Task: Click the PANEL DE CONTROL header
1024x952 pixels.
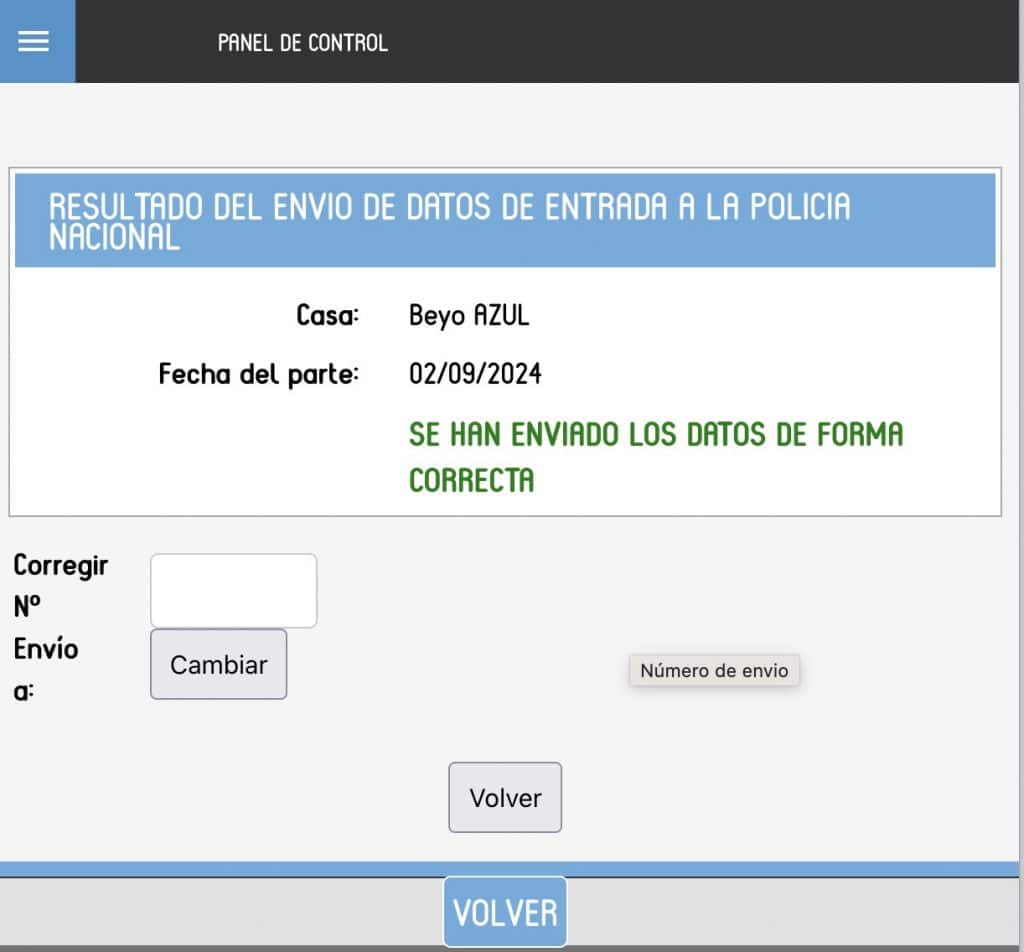Action: (302, 43)
